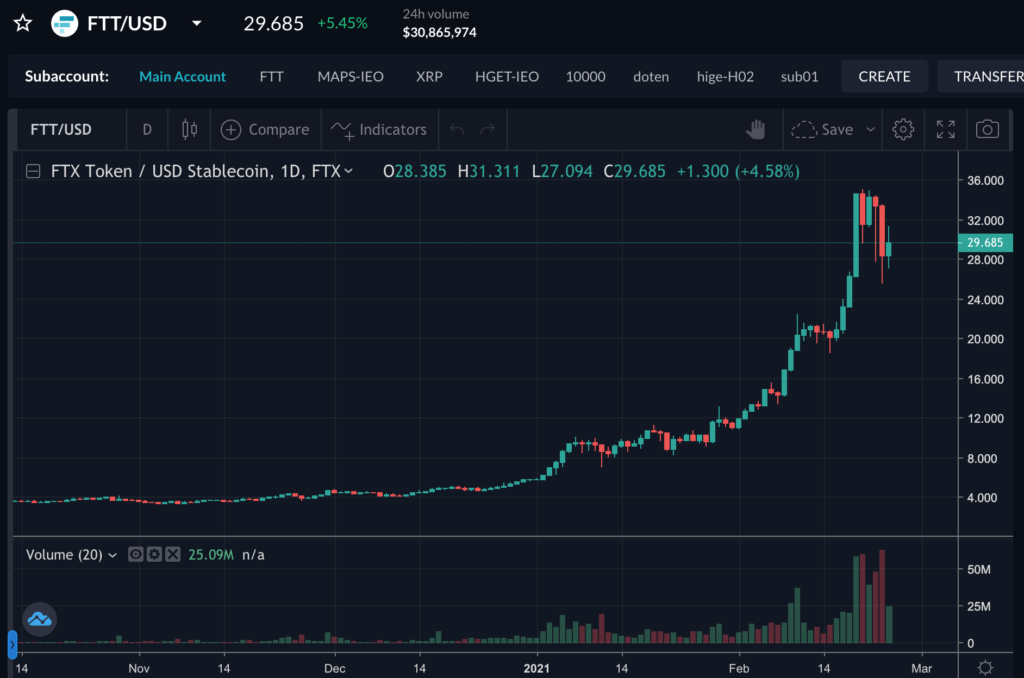Click the cloud logo icon on chart
This screenshot has height=678, width=1024.
point(39,619)
